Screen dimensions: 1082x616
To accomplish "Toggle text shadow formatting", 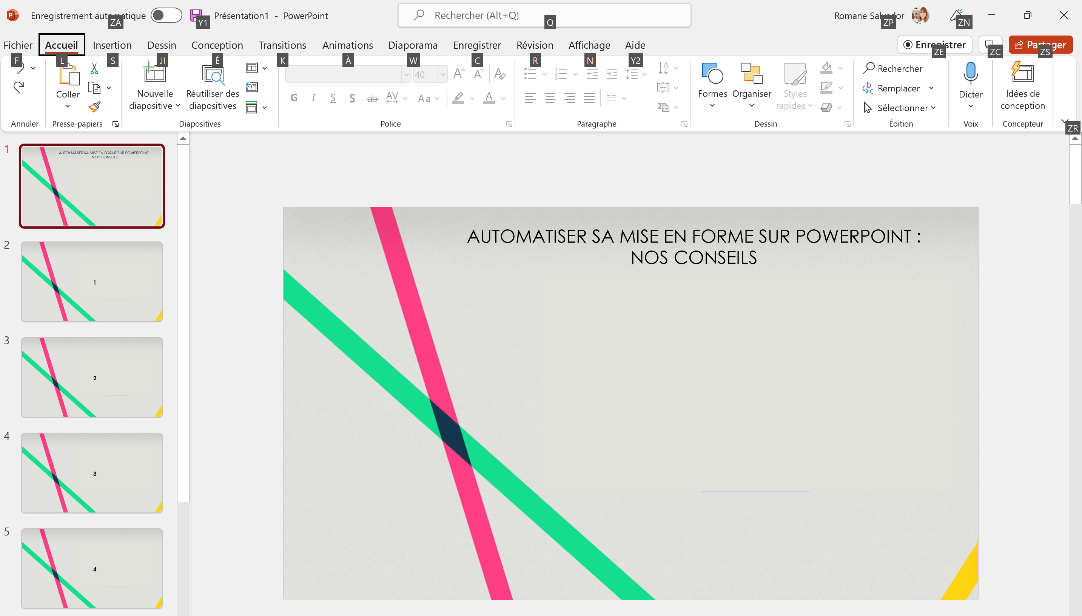I will click(352, 98).
